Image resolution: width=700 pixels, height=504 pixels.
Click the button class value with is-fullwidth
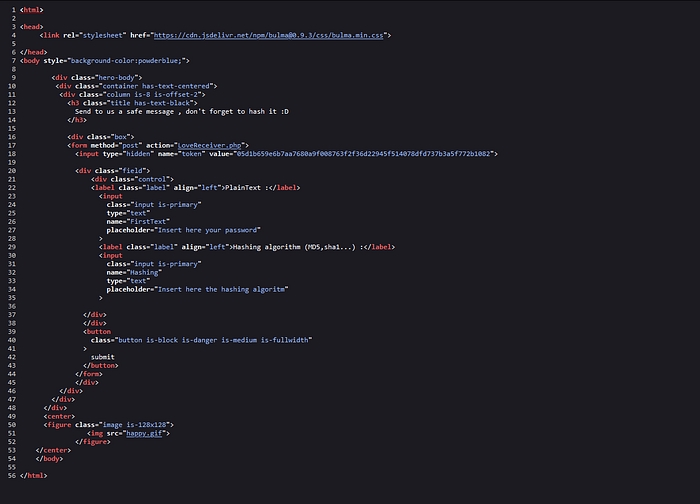(214, 340)
